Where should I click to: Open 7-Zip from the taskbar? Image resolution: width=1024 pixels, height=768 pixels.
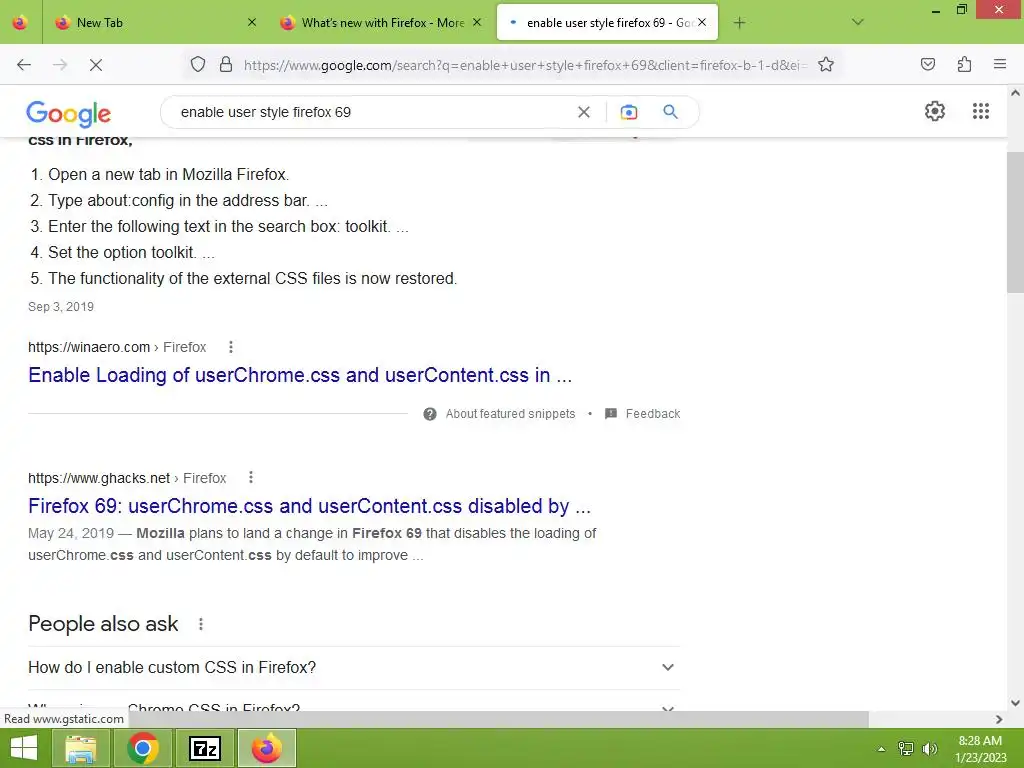tap(204, 748)
